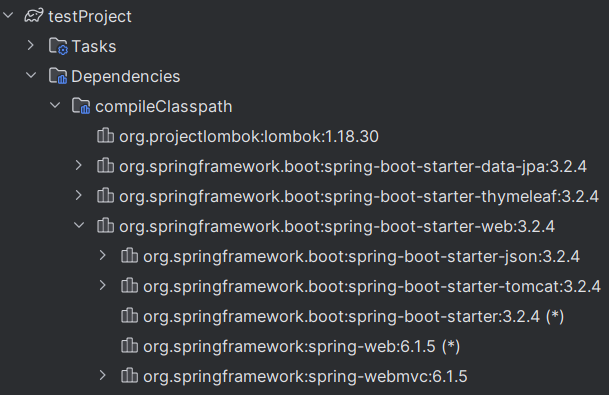
Task: Expand spring-boot-starter-tomcat dependency
Action: (x=103, y=285)
